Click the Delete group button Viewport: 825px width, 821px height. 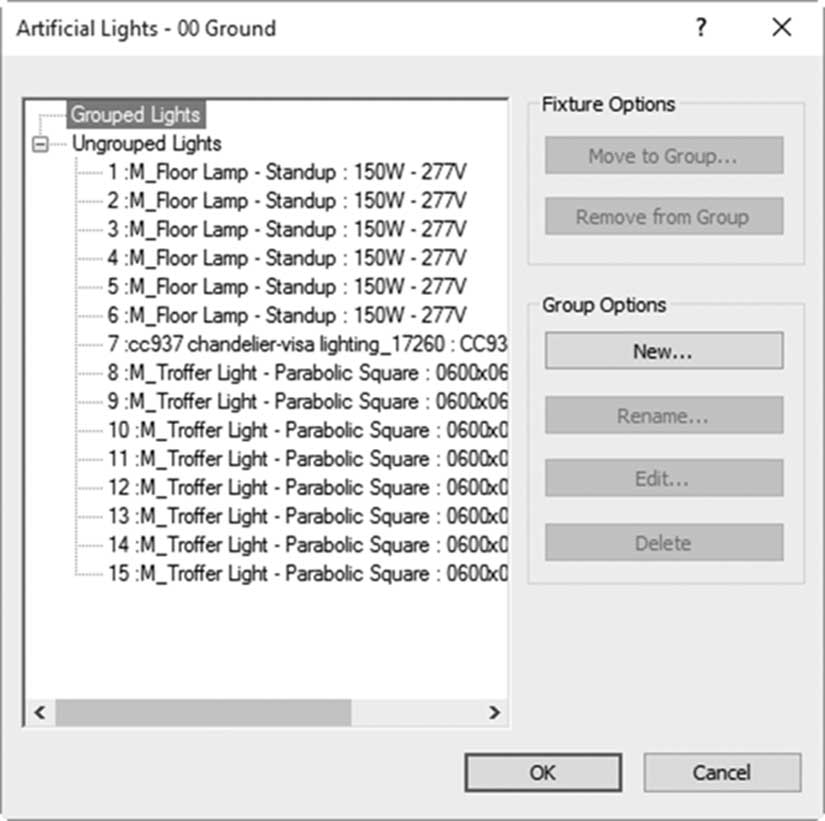click(x=664, y=542)
